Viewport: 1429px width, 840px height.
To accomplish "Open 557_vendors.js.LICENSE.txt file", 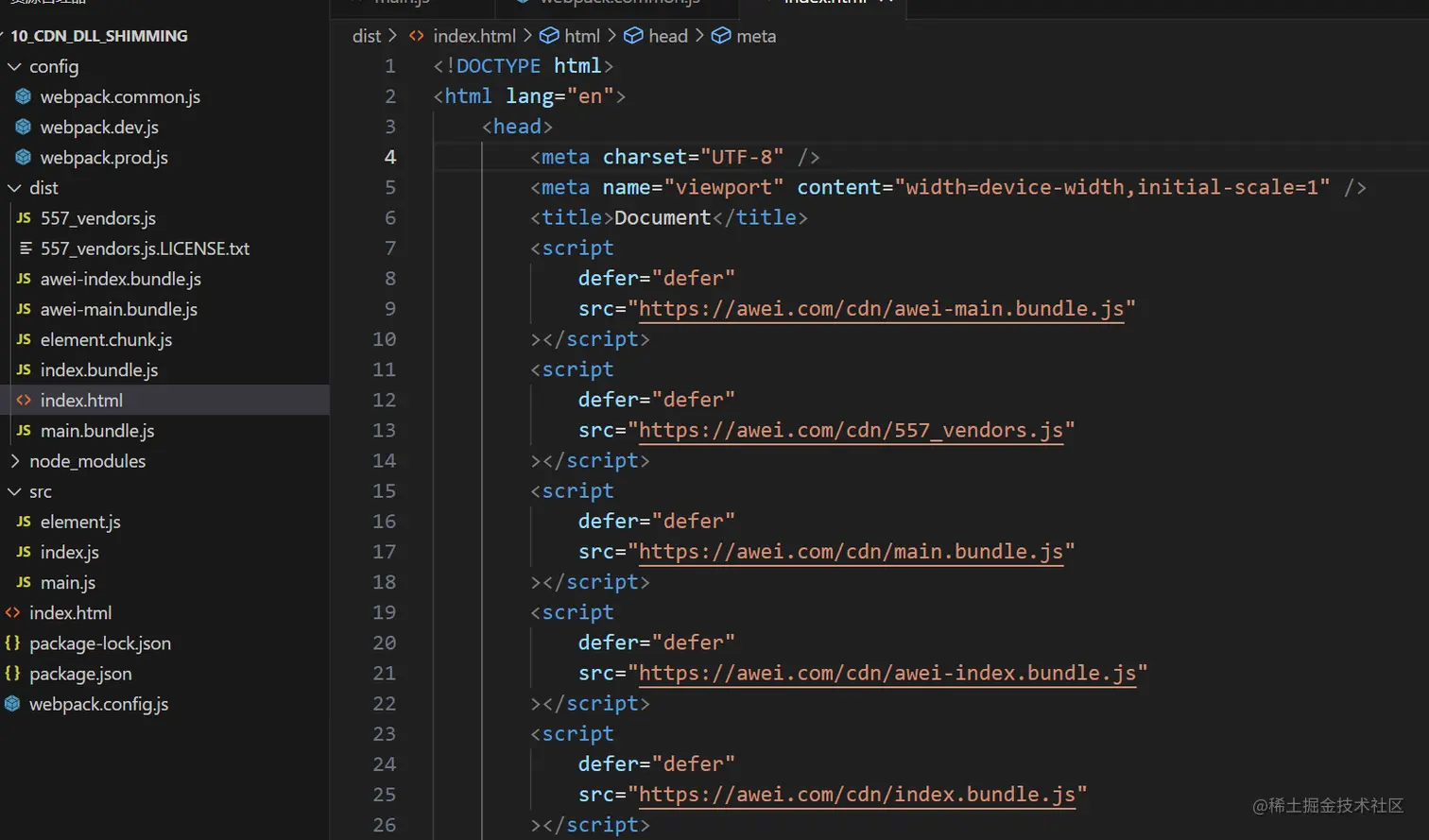I will click(x=145, y=249).
